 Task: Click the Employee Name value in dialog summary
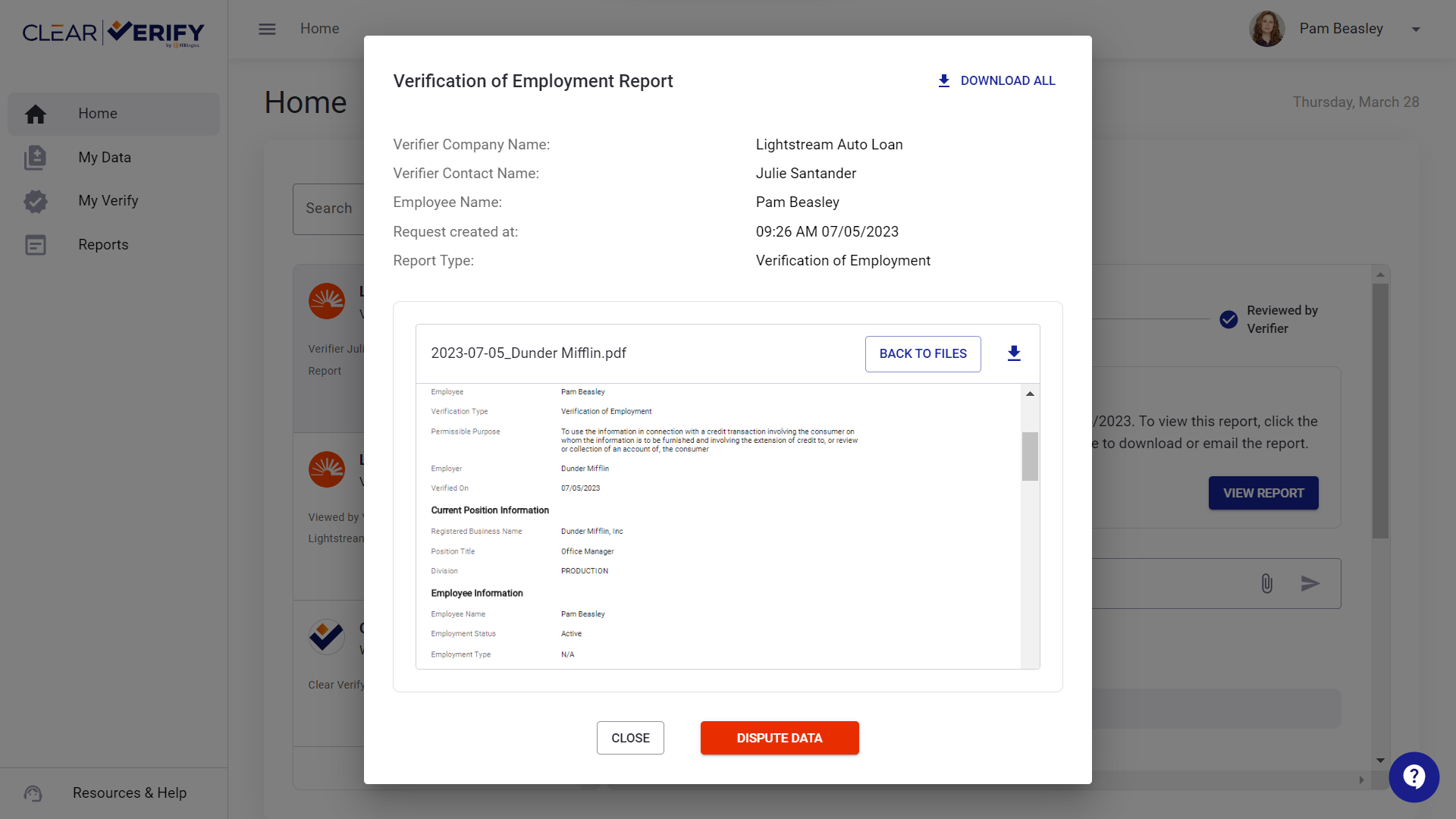pyautogui.click(x=797, y=202)
